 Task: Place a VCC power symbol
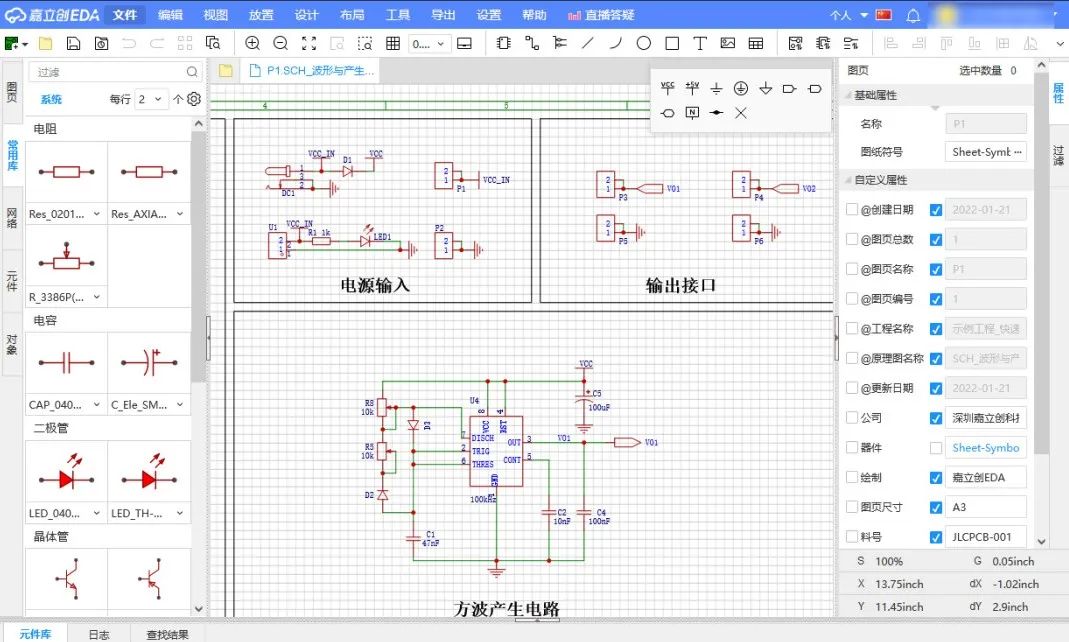(668, 87)
